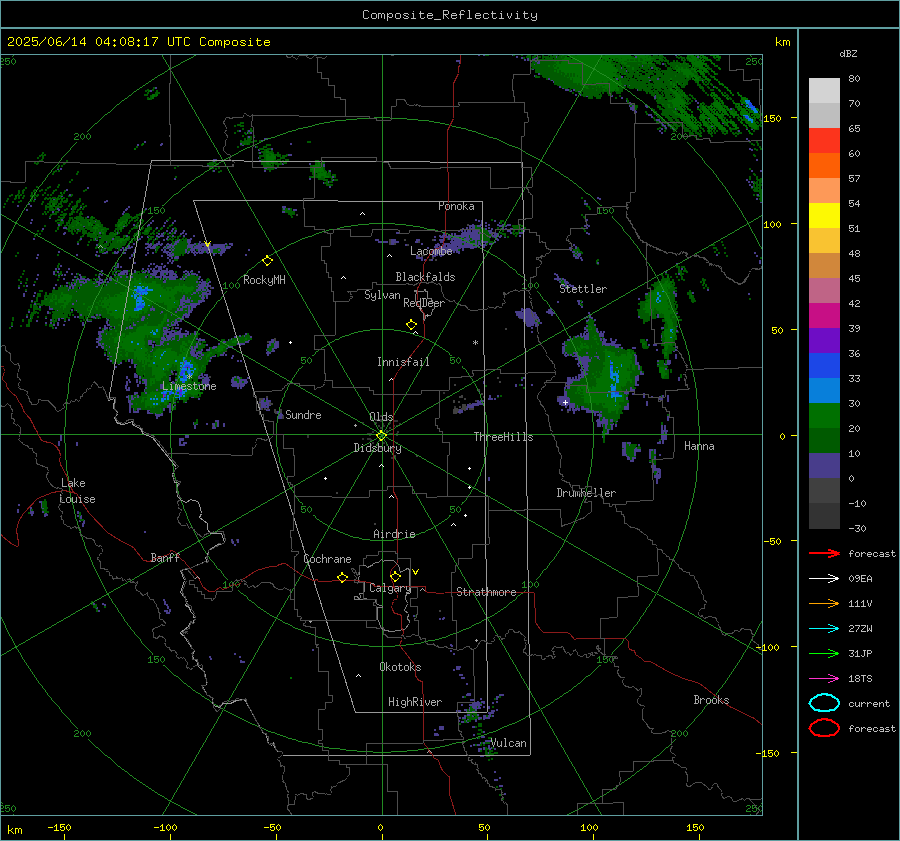The width and height of the screenshot is (900, 841).
Task: Select the magenta 42 dBZ color swatch
Action: pos(824,315)
